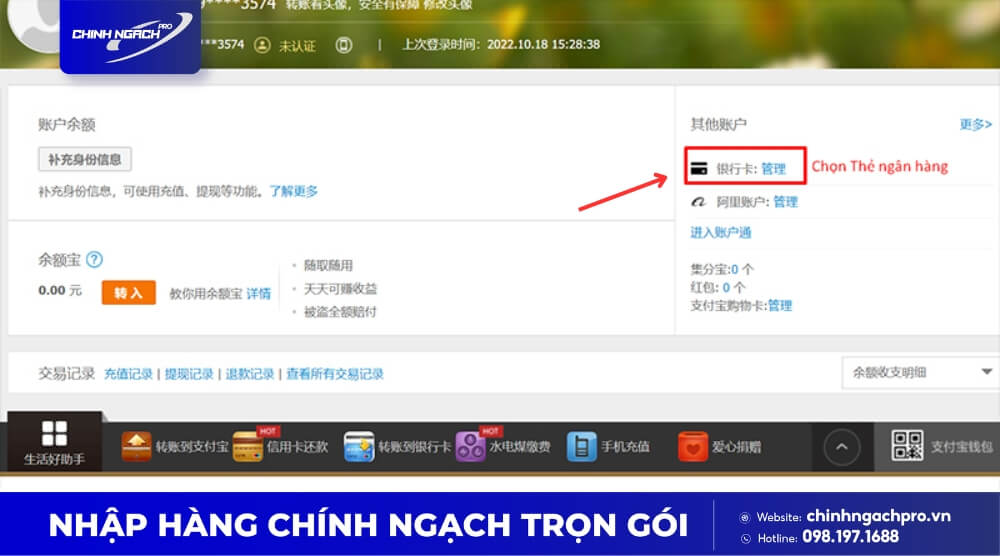Click the 天天可赚收益 bullet text
This screenshot has width=1000, height=556.
(x=341, y=289)
